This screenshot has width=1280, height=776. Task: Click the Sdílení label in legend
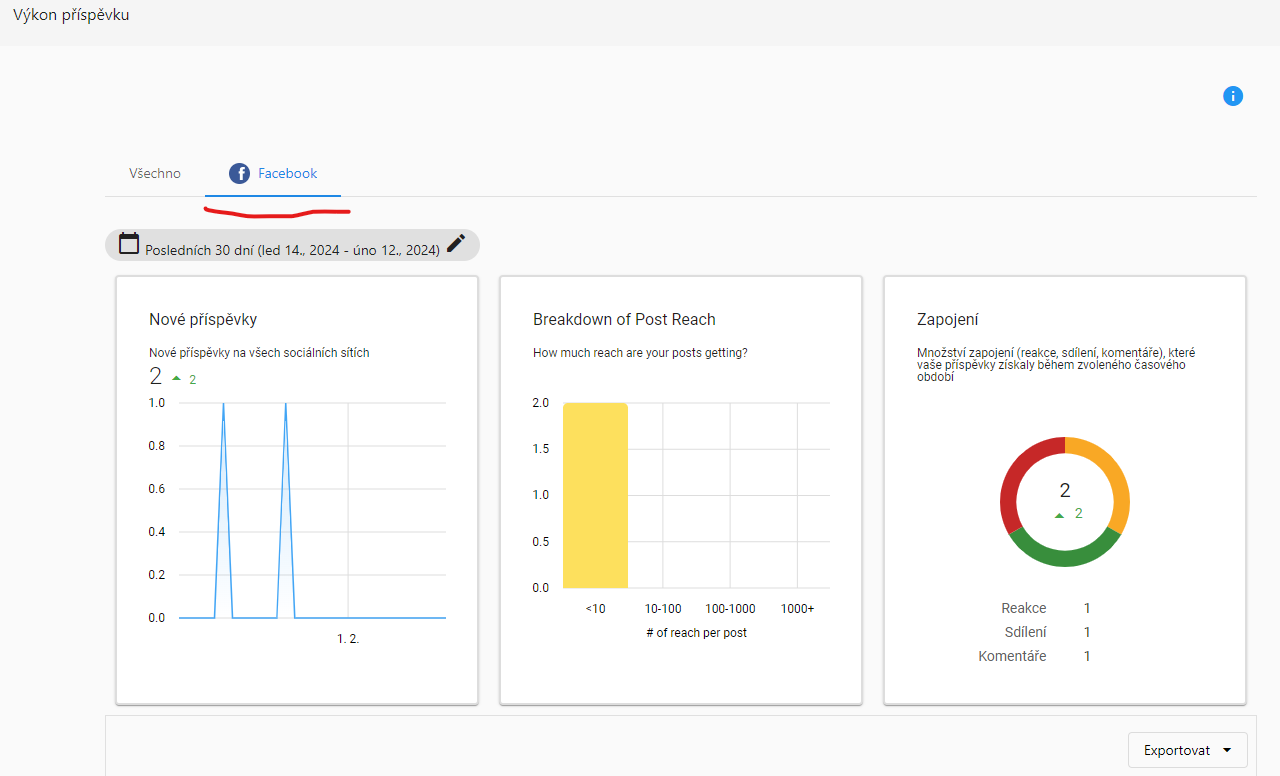click(1026, 632)
